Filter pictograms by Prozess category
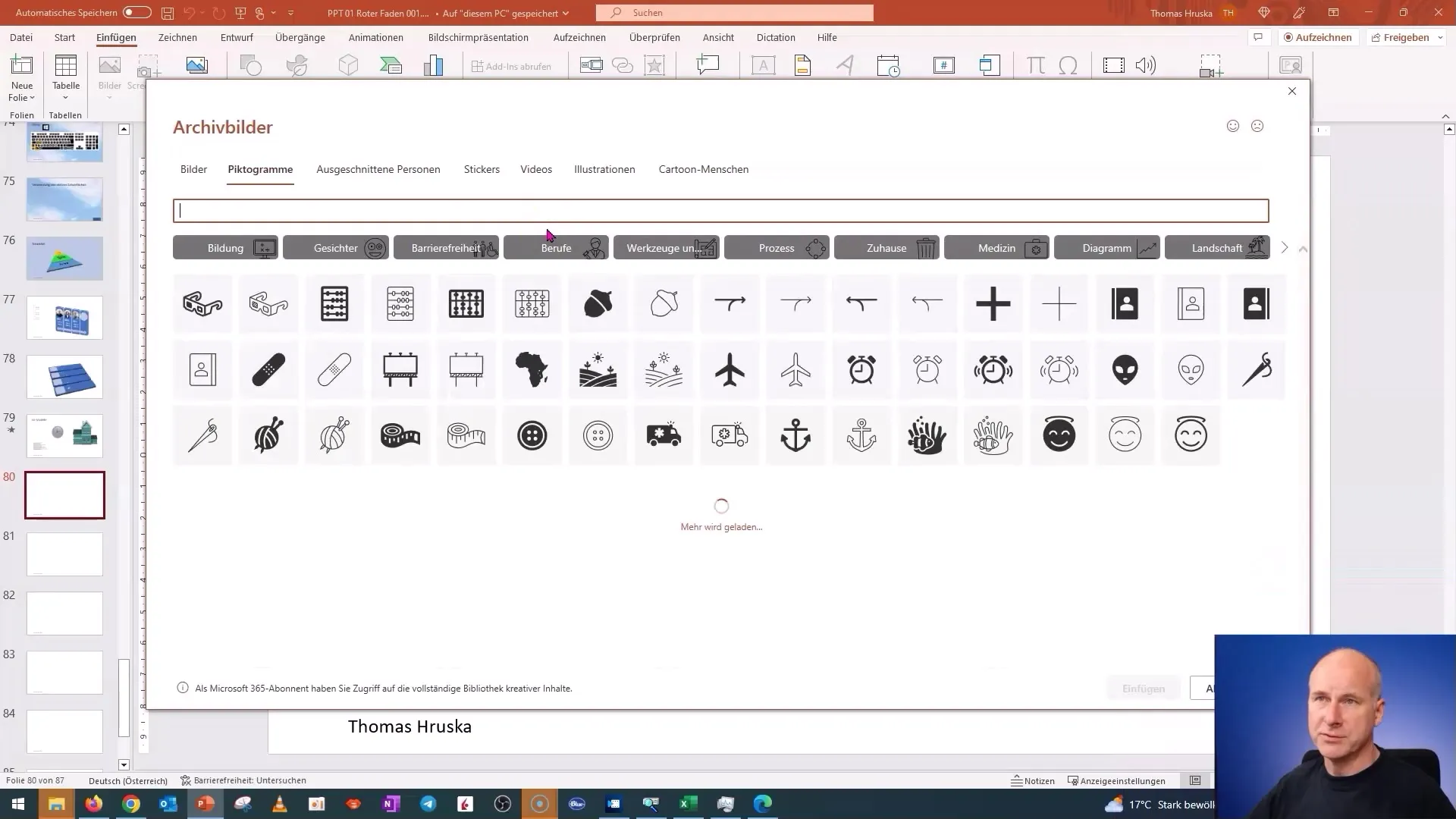This screenshot has height=819, width=1456. pyautogui.click(x=777, y=248)
